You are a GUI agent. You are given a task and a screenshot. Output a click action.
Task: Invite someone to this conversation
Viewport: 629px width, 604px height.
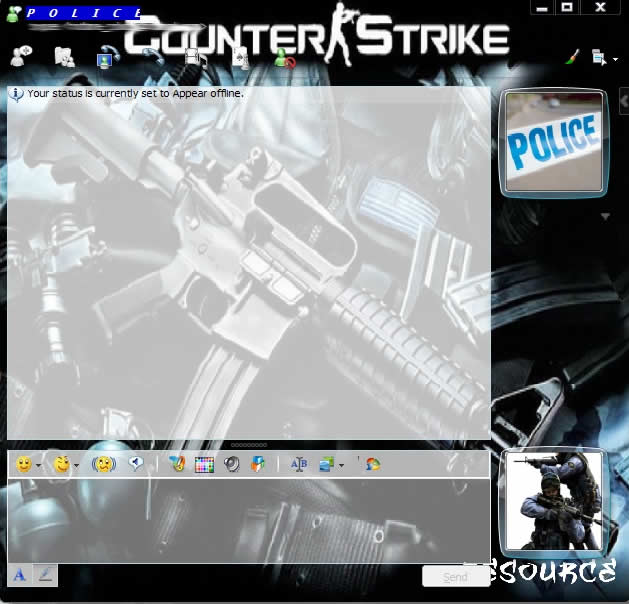tap(21, 57)
